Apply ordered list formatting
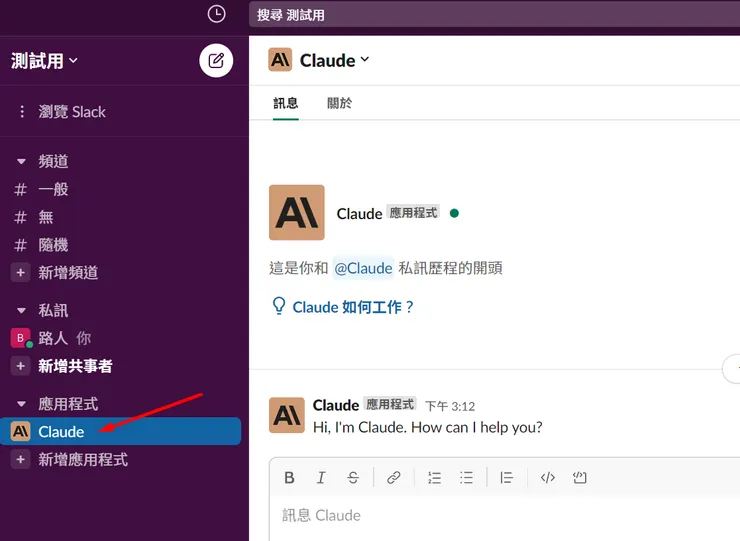The height and width of the screenshot is (541, 740). tap(435, 478)
